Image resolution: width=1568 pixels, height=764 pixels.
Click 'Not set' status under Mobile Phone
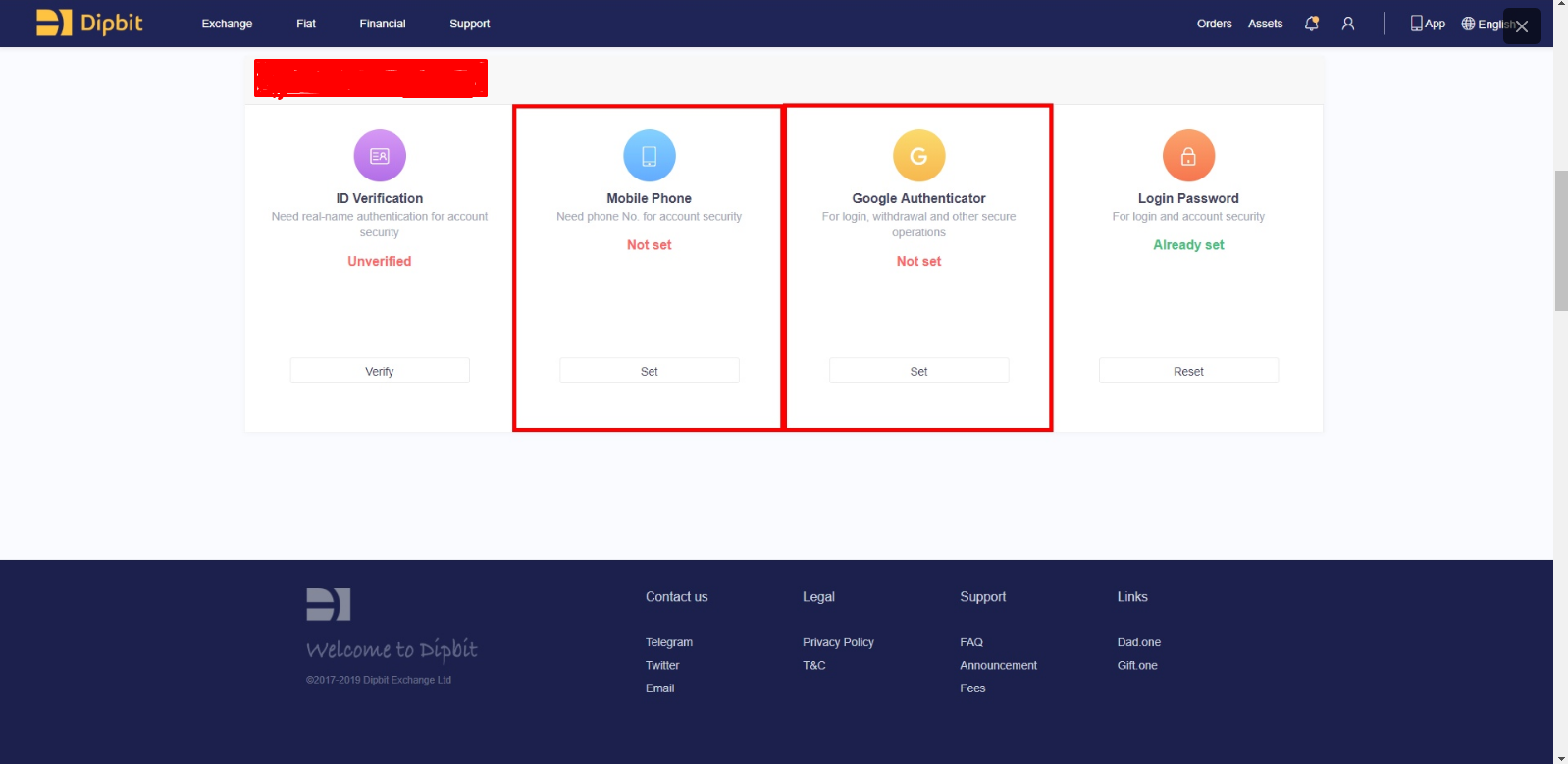pos(650,245)
